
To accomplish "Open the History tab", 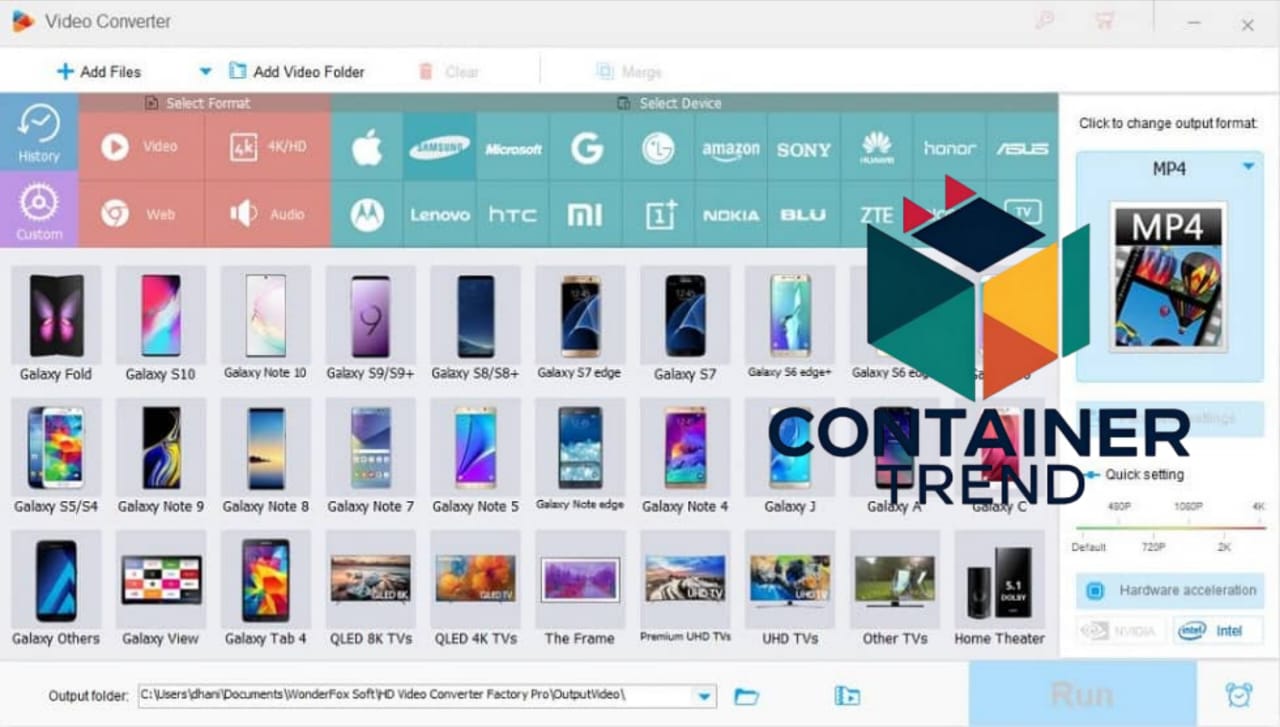I will click(x=39, y=132).
